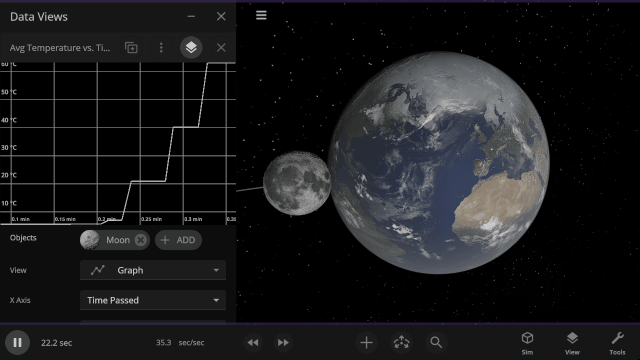The height and width of the screenshot is (360, 640).
Task: Slow down simulation with rewind button
Action: pyautogui.click(x=253, y=342)
